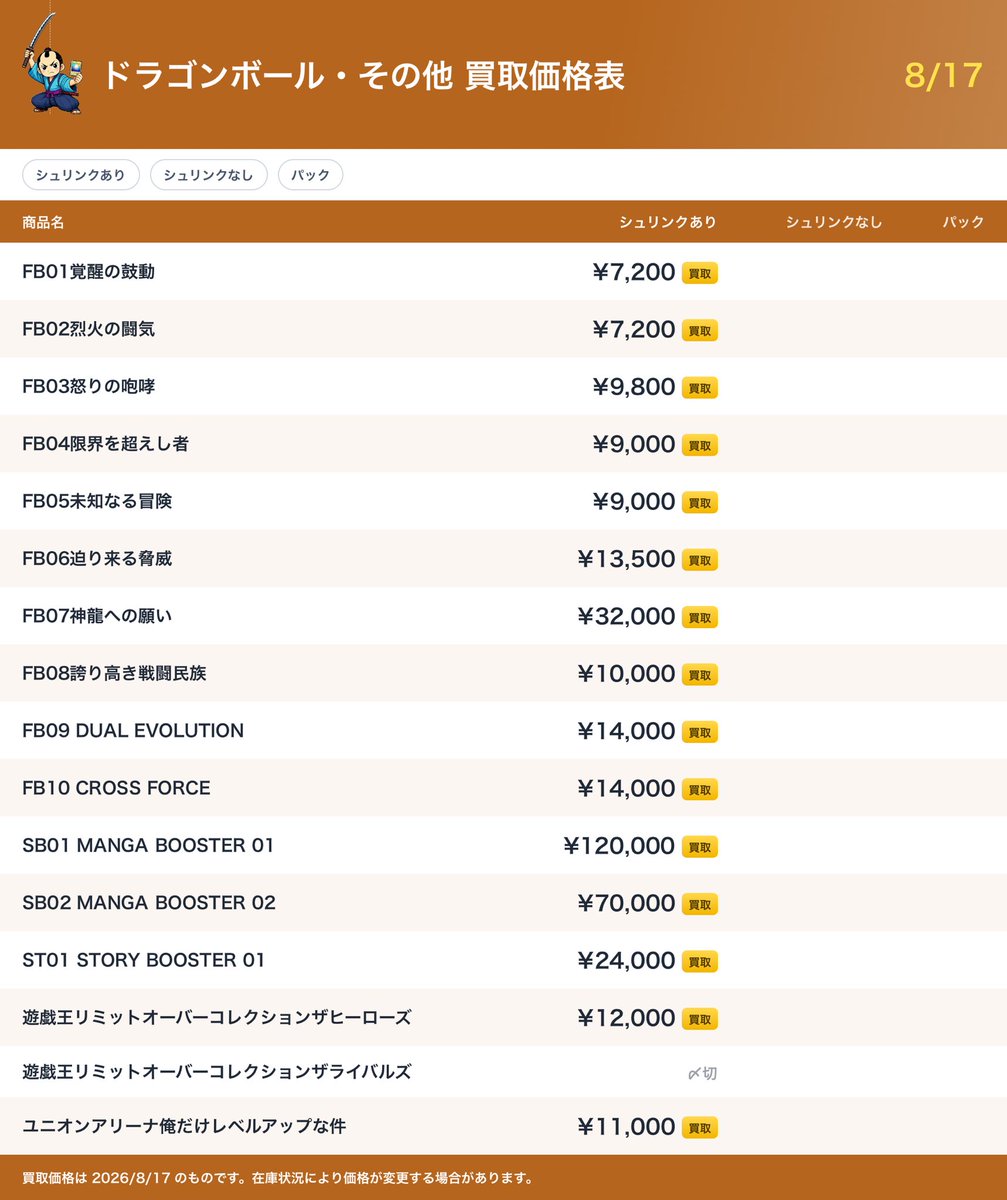Screen dimensions: 1007x1200
Task: Click the 商品名 column header
Action: (x=43, y=222)
